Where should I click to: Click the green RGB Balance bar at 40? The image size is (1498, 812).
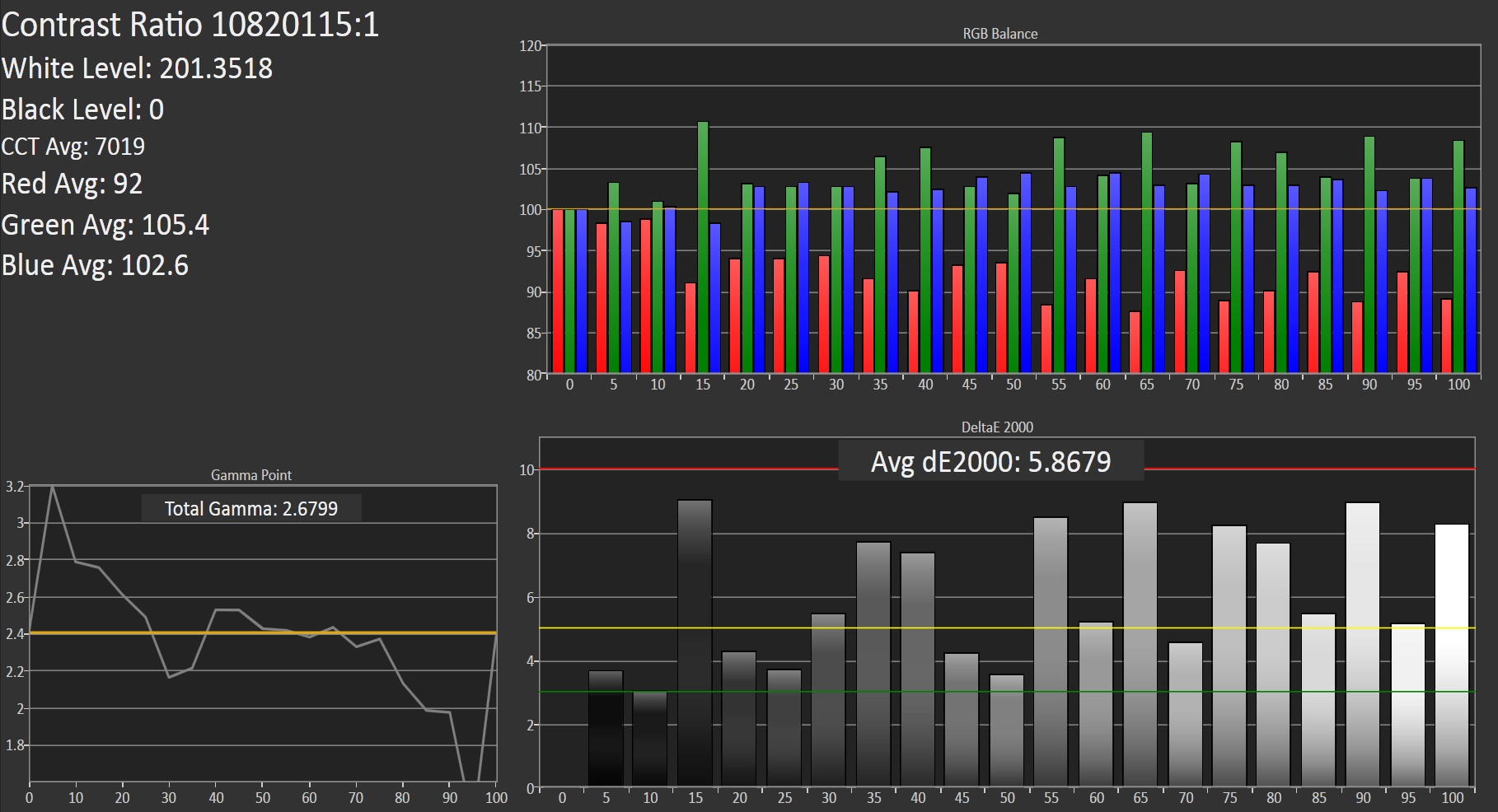pyautogui.click(x=925, y=260)
